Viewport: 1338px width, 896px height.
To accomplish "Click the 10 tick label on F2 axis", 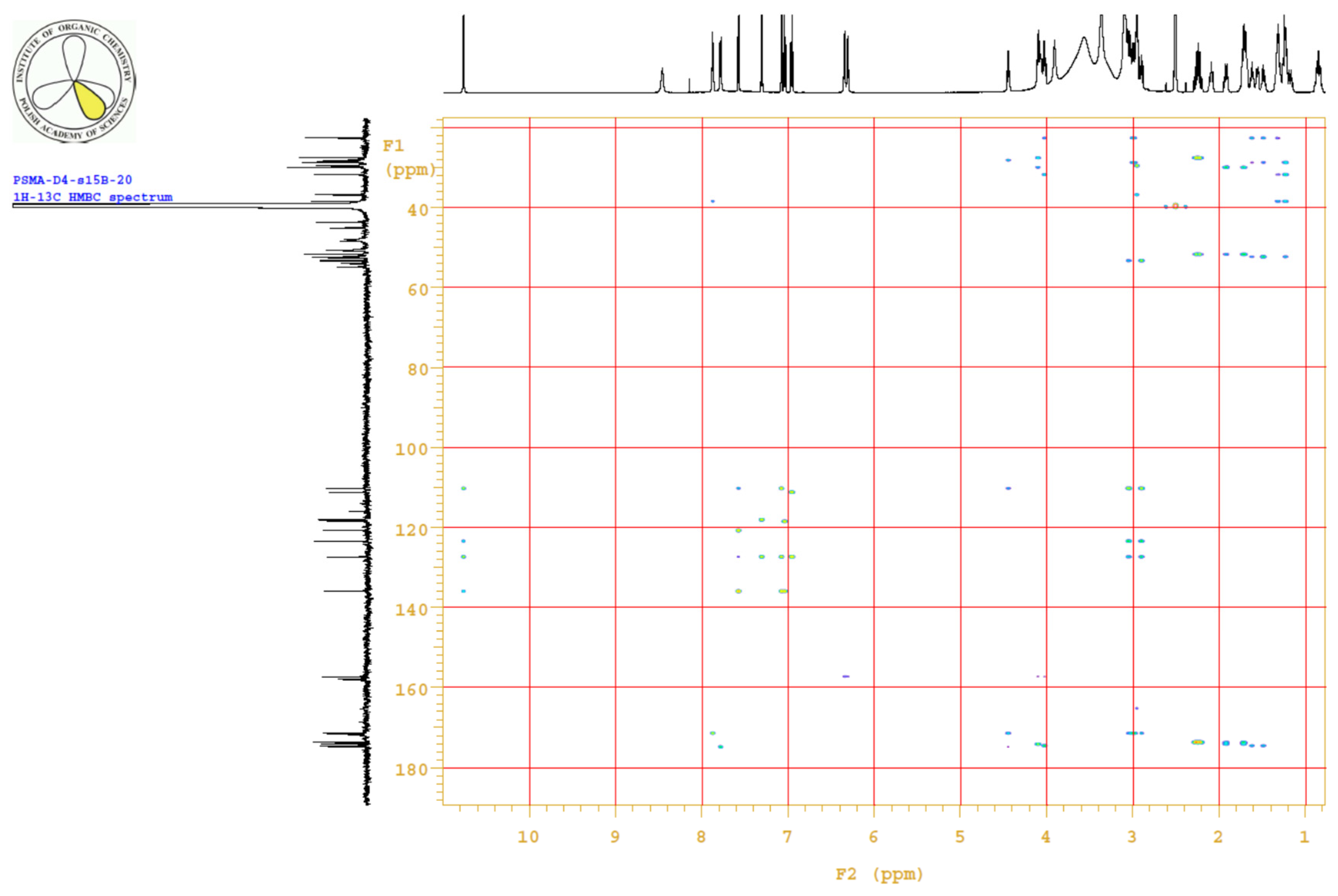I will click(528, 837).
